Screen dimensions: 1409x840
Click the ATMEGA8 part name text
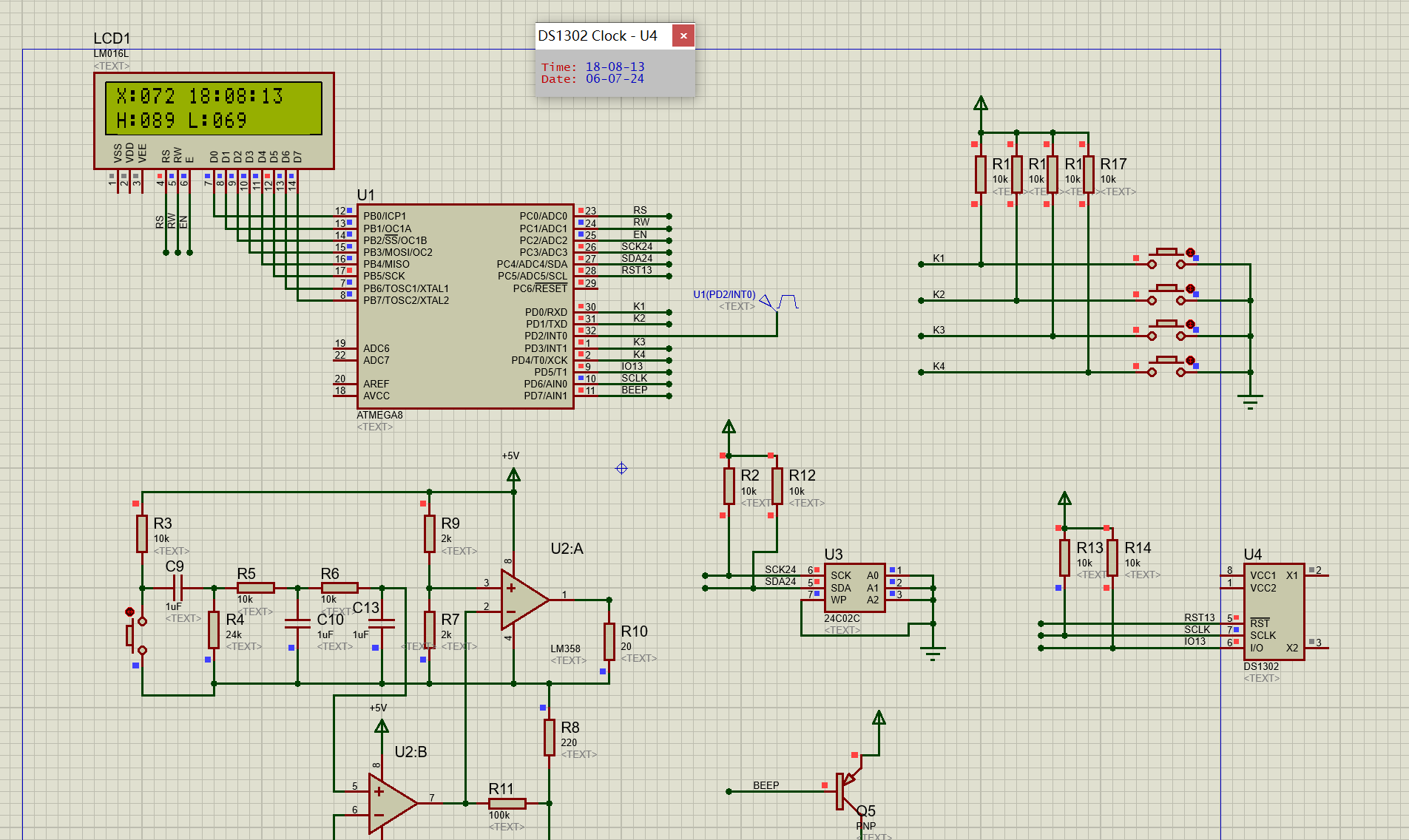(379, 415)
